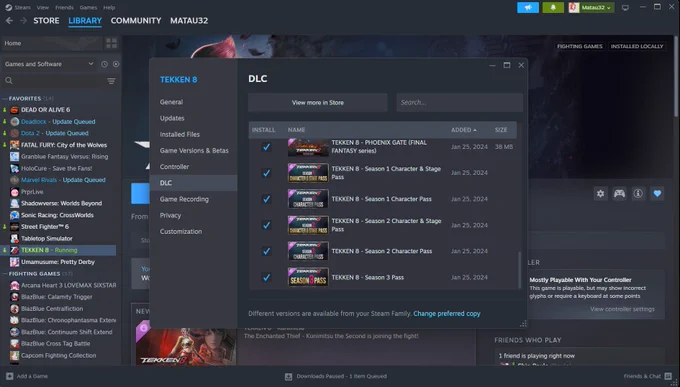The height and width of the screenshot is (387, 680).
Task: Click the downloads status icon
Action: click(x=288, y=377)
